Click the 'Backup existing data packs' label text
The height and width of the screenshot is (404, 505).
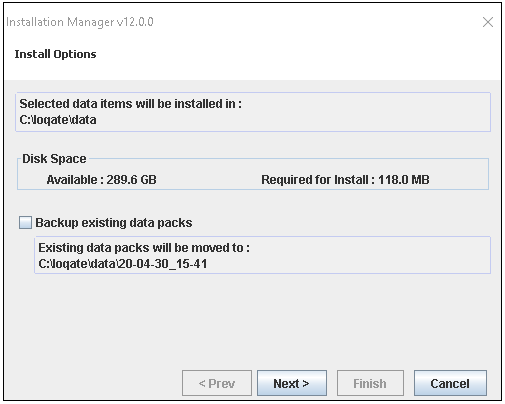(114, 223)
